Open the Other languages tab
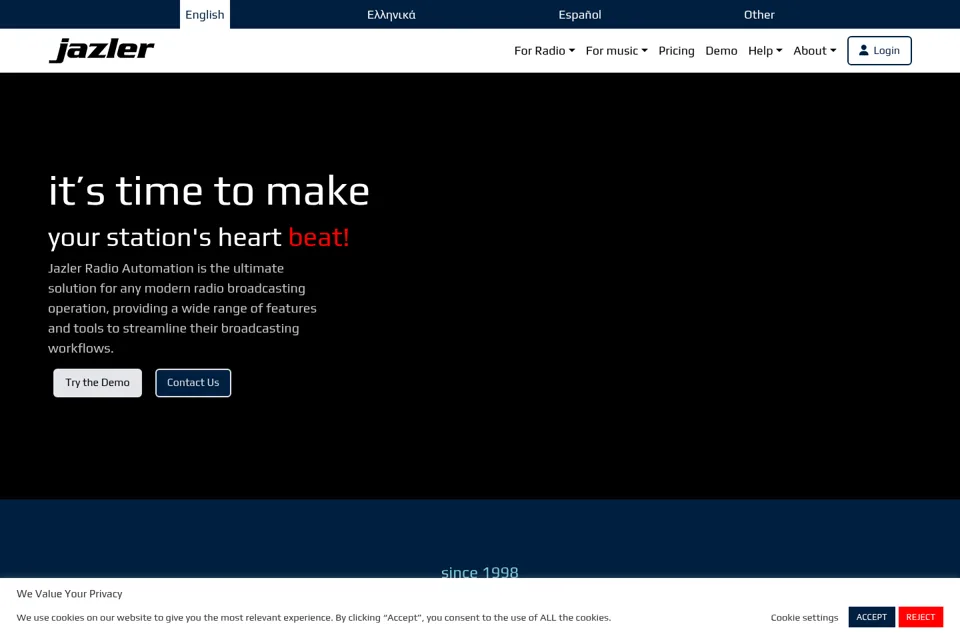 [x=759, y=14]
